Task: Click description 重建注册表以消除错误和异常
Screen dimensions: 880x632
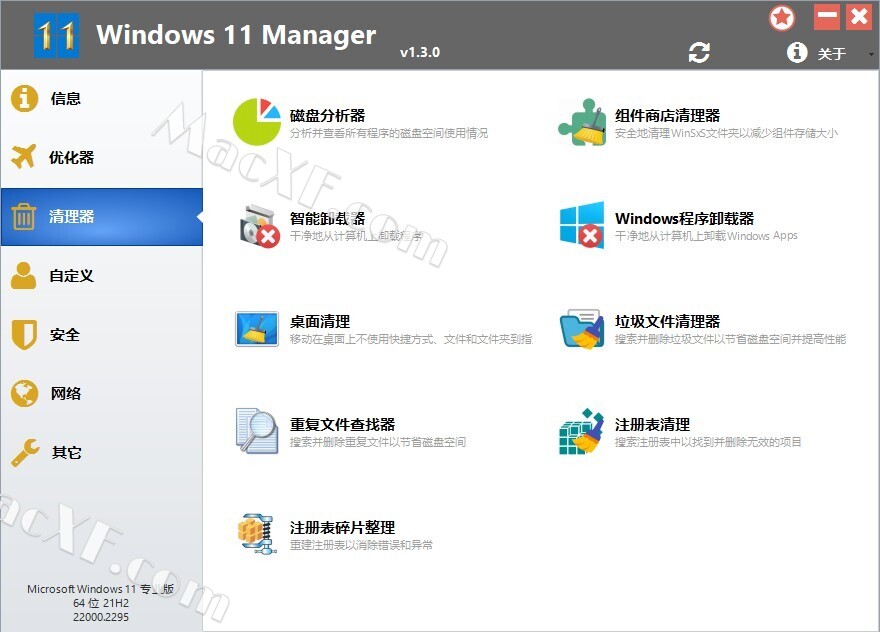Action: click(361, 545)
